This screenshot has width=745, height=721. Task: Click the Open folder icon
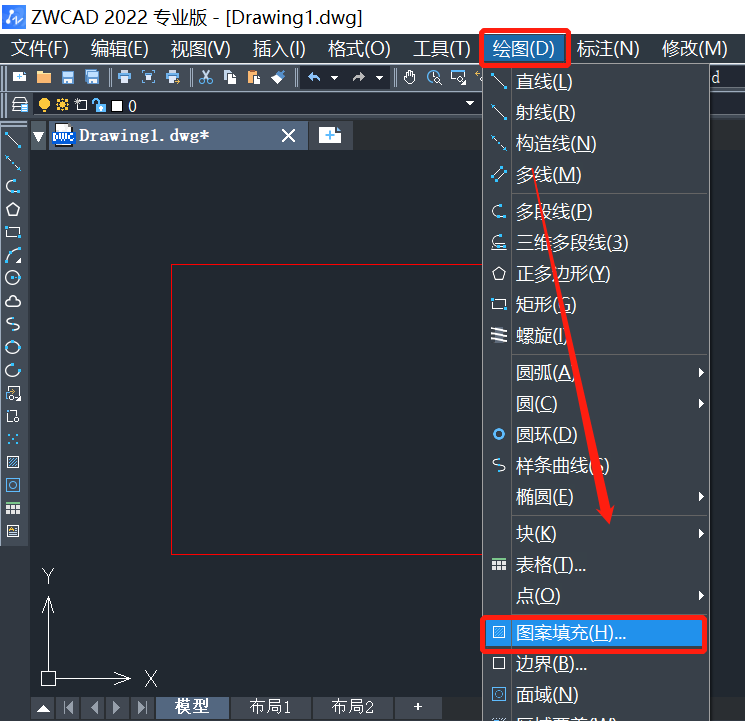coord(44,77)
